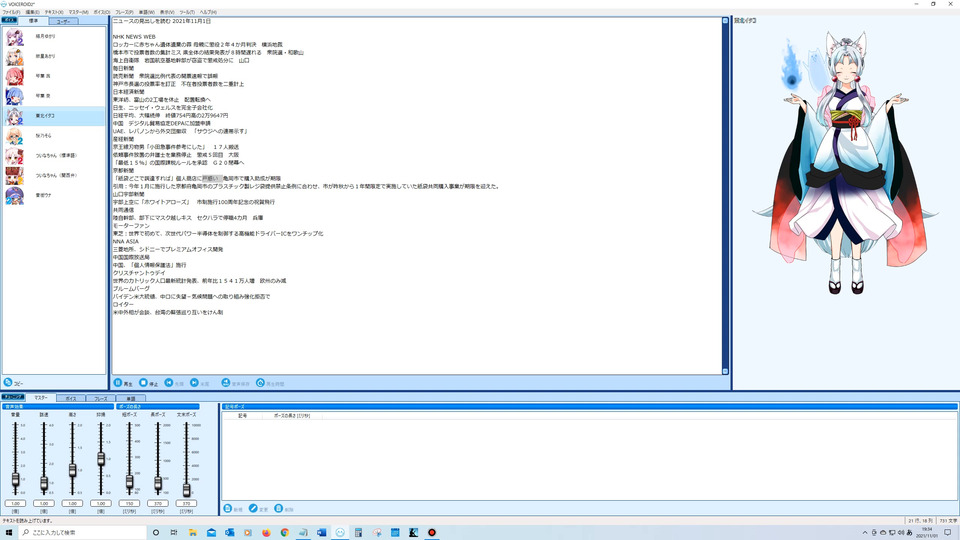Click the 記号 column header
The width and height of the screenshot is (960, 540).
tap(242, 416)
